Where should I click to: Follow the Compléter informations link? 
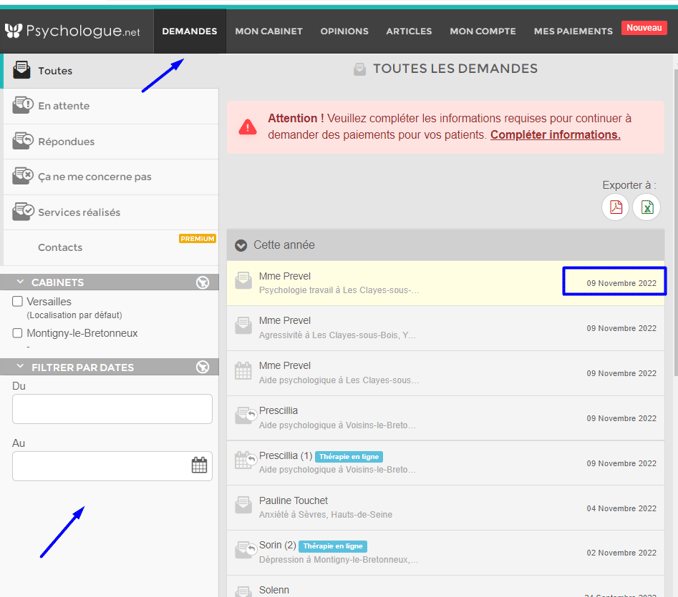click(555, 135)
